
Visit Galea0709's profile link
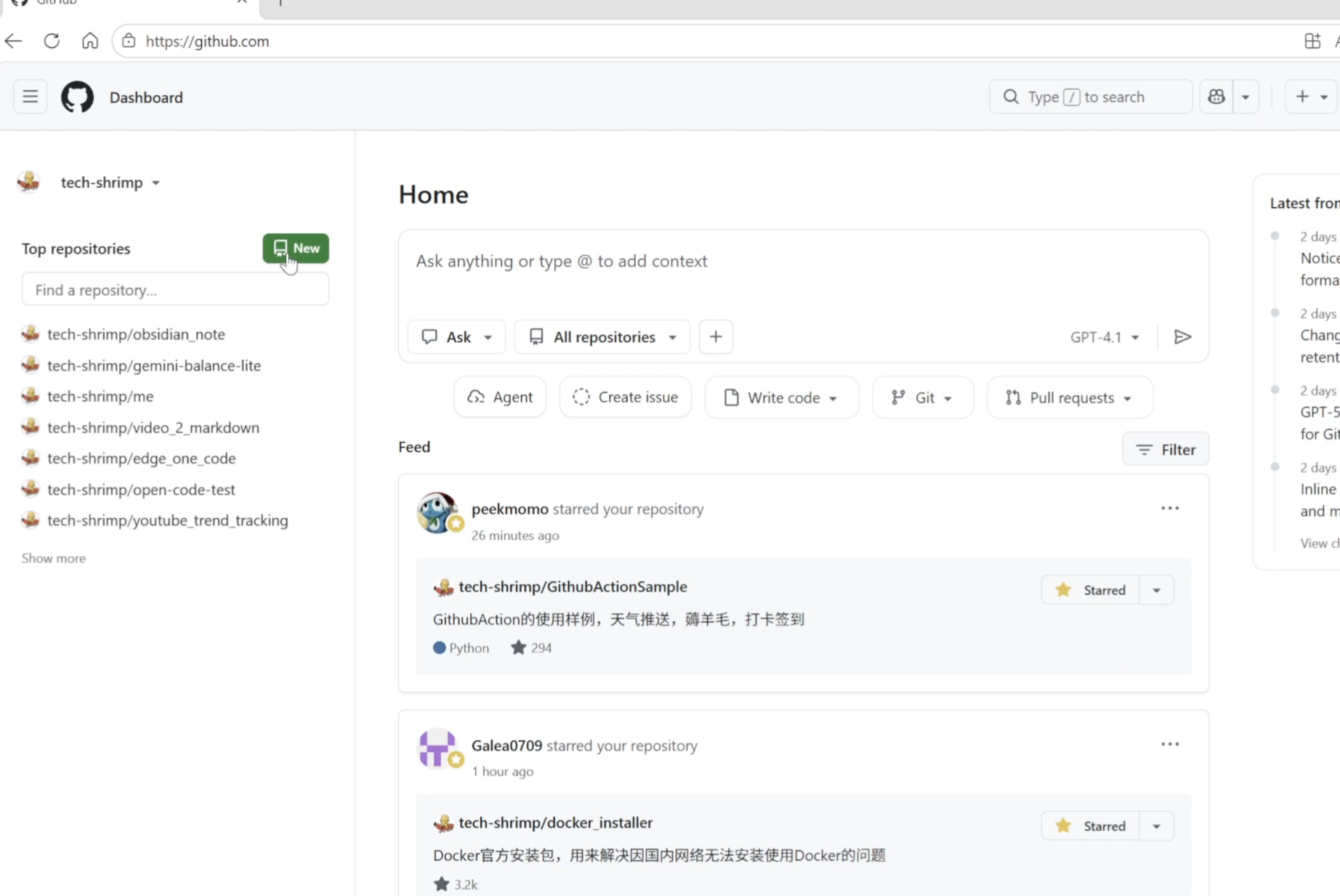click(506, 746)
